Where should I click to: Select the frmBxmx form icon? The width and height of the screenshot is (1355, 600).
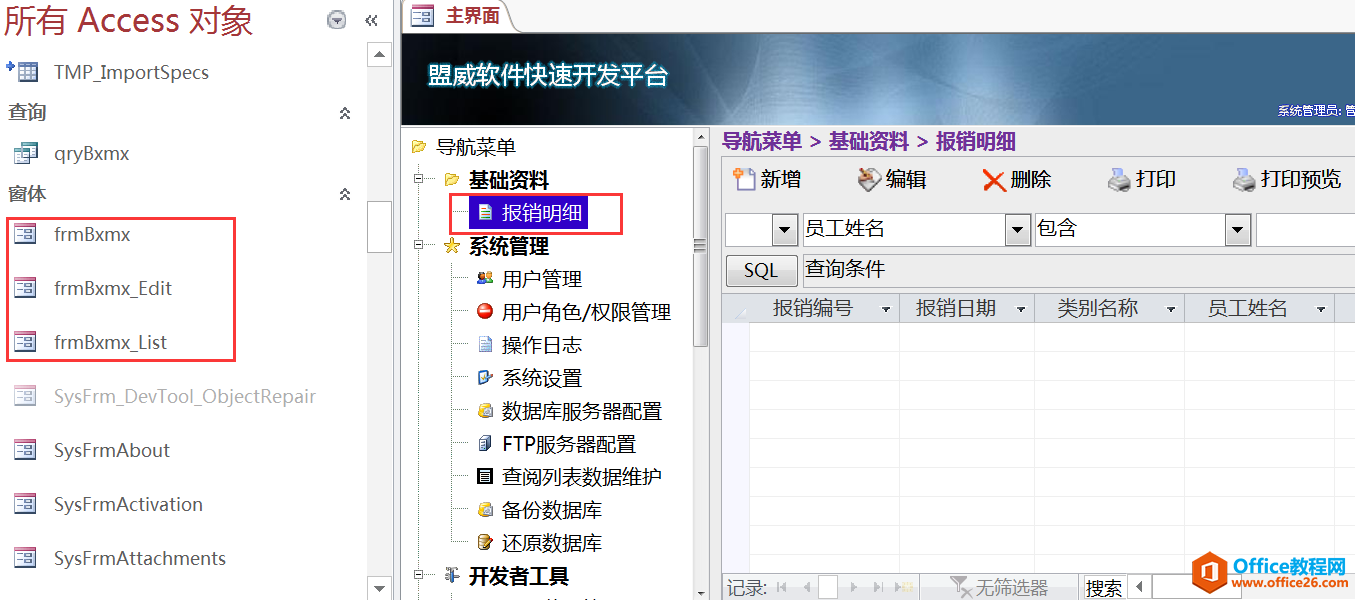[25, 235]
